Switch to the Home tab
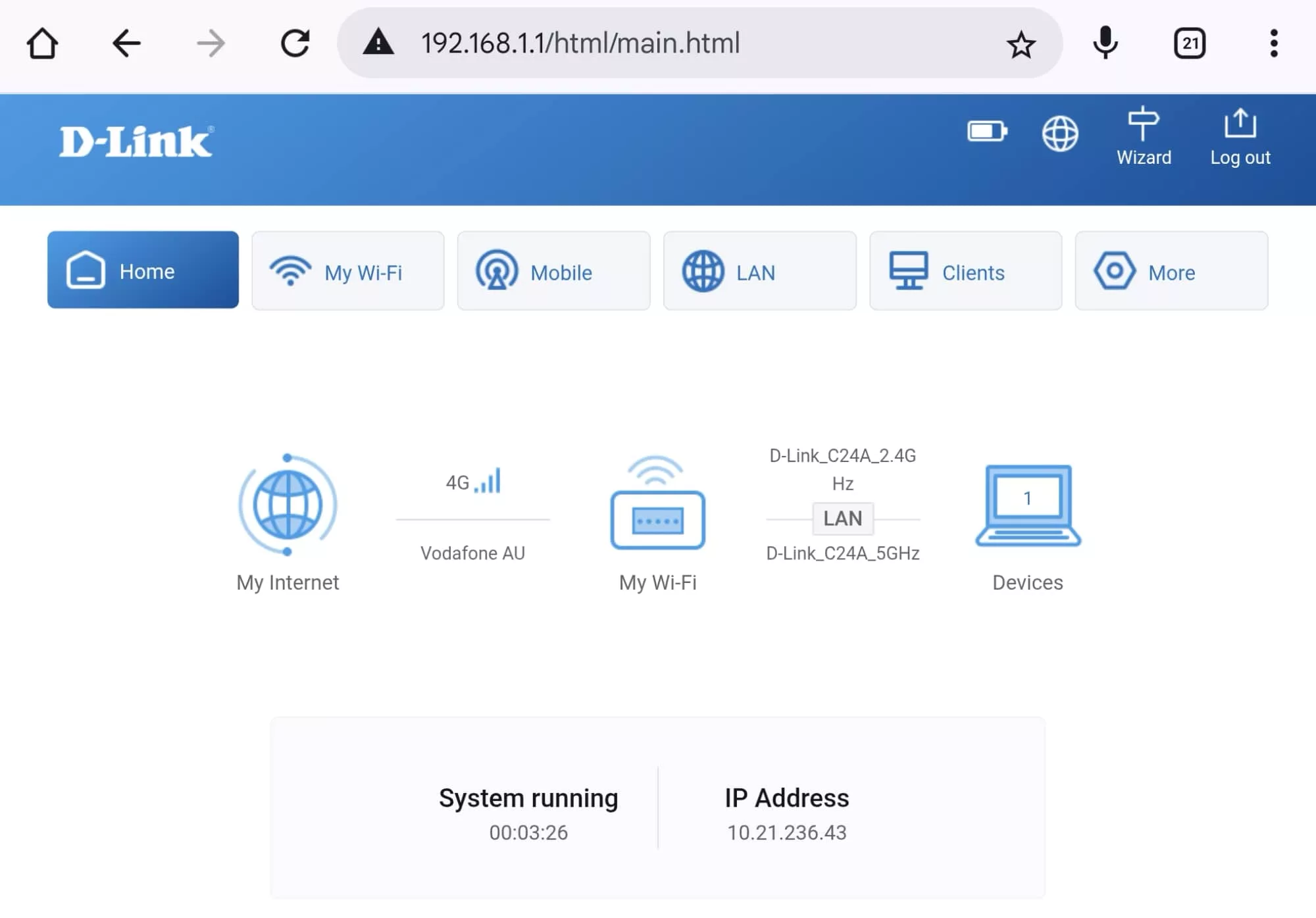This screenshot has height=918, width=1316. (x=143, y=270)
